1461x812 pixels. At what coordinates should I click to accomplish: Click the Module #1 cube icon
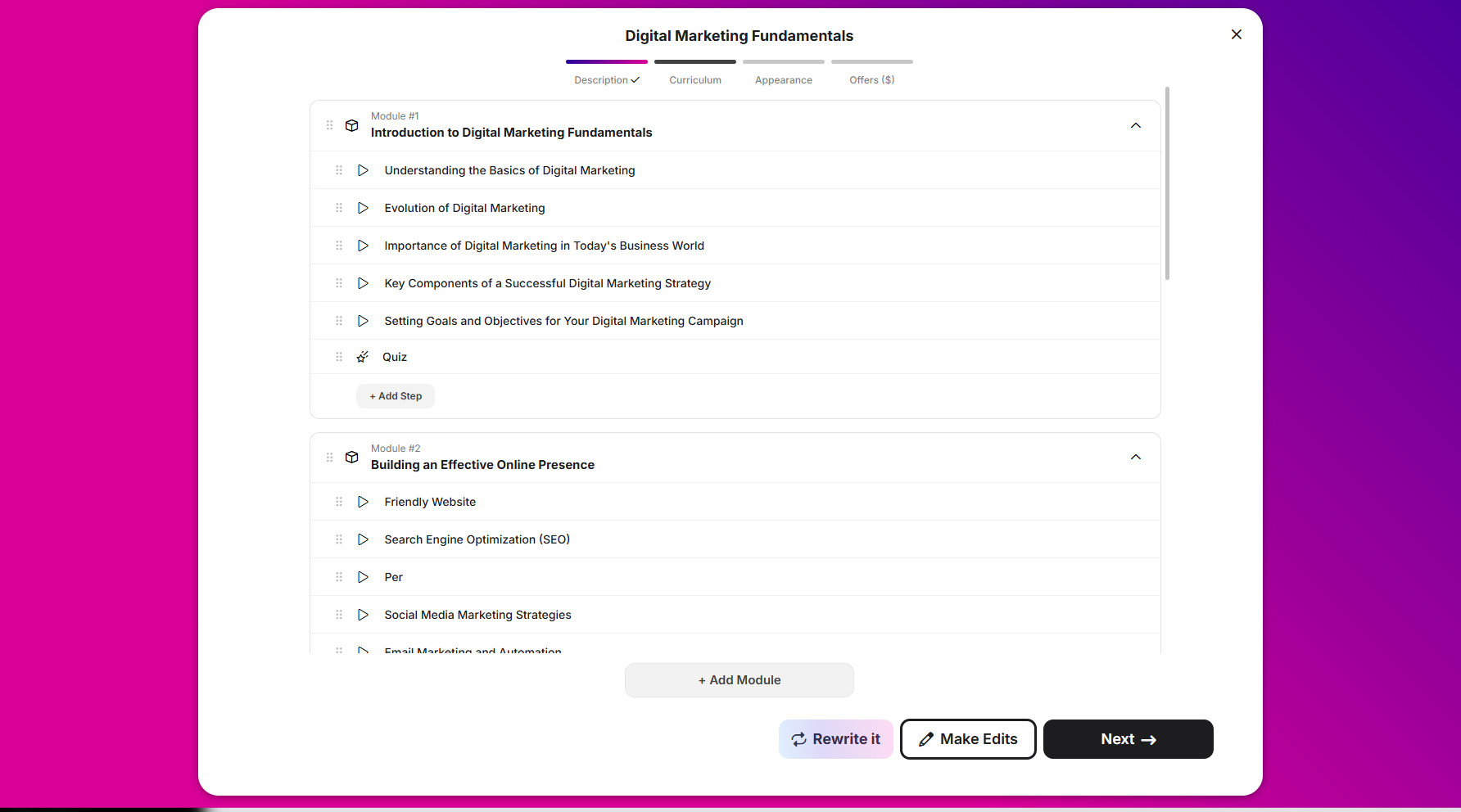click(352, 125)
